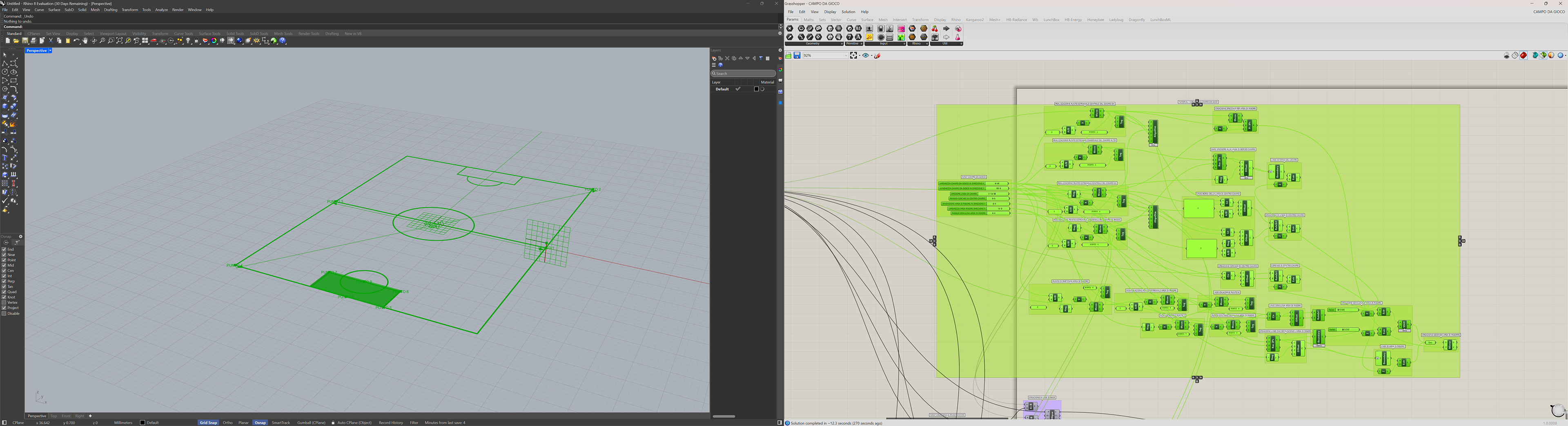
Task: Switch to the Curve Tools toolbar tab
Action: tap(183, 33)
